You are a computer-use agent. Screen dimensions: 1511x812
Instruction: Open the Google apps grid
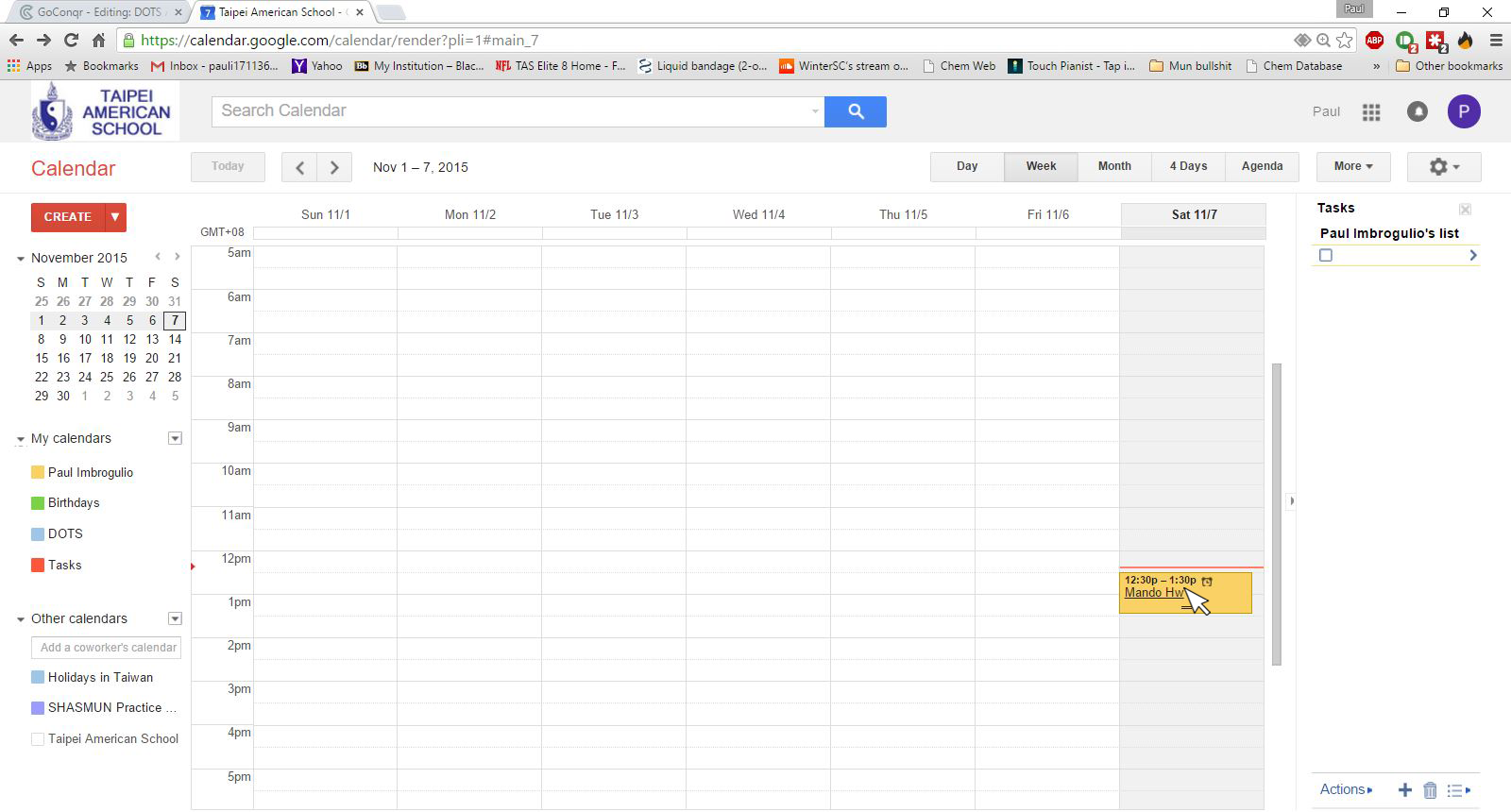[x=1371, y=112]
